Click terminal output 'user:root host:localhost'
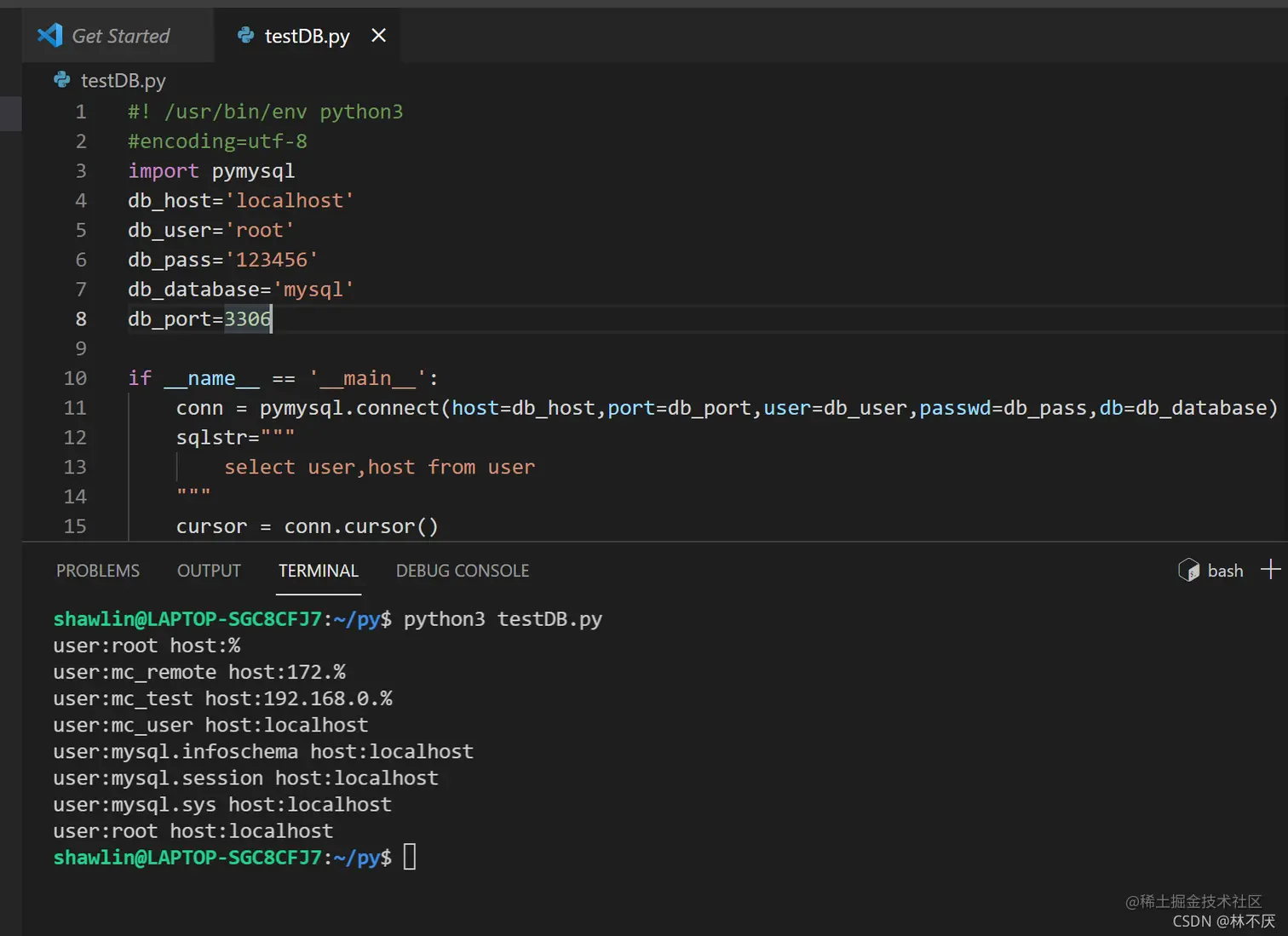Image resolution: width=1288 pixels, height=936 pixels. tap(193, 830)
